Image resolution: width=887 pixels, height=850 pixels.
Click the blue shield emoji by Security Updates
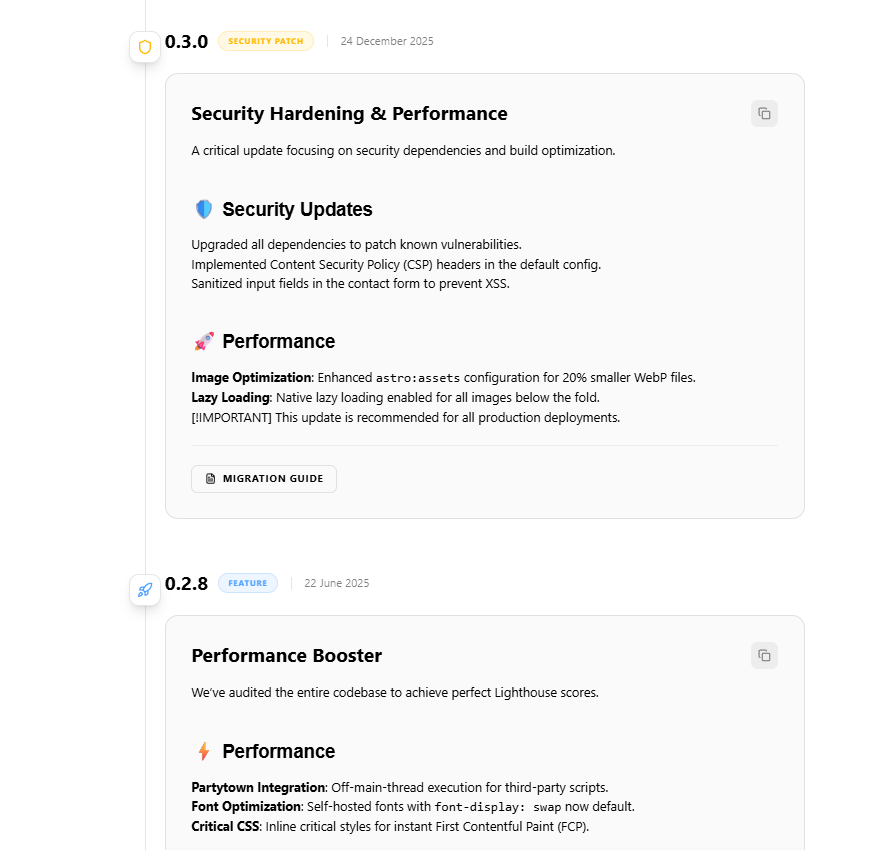point(204,209)
